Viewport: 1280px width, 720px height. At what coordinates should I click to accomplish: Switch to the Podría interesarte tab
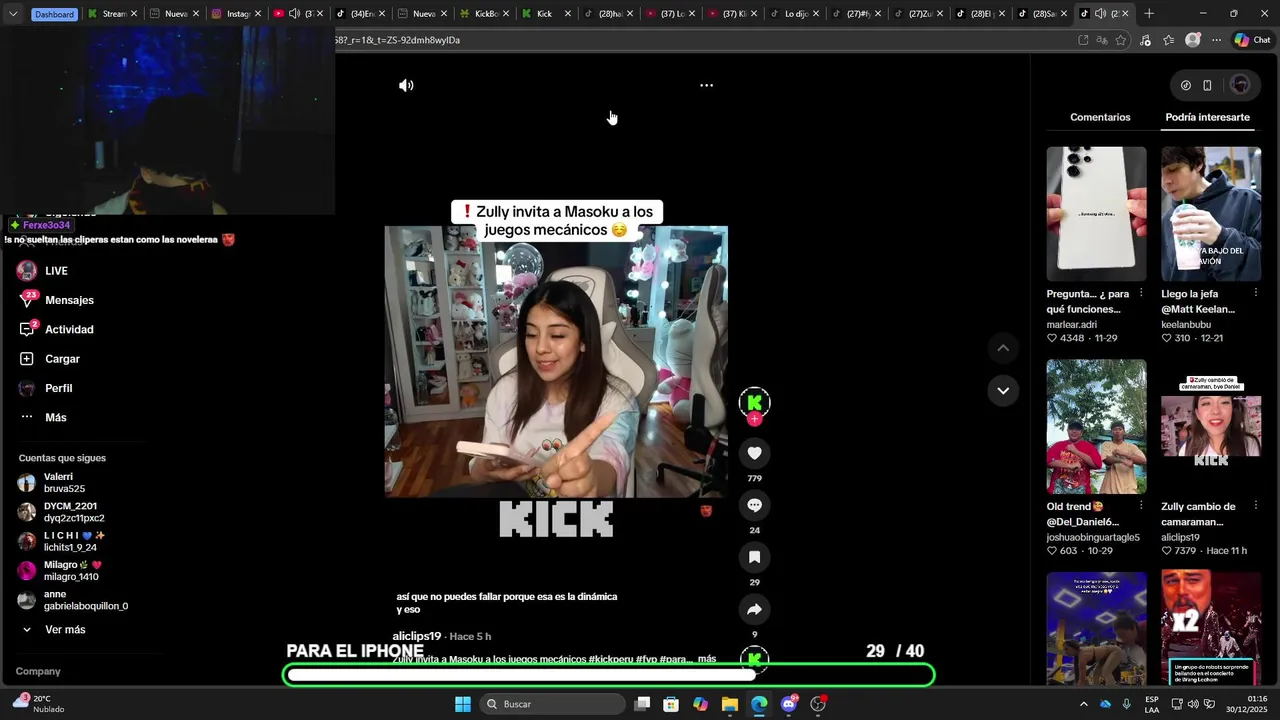tap(1207, 117)
